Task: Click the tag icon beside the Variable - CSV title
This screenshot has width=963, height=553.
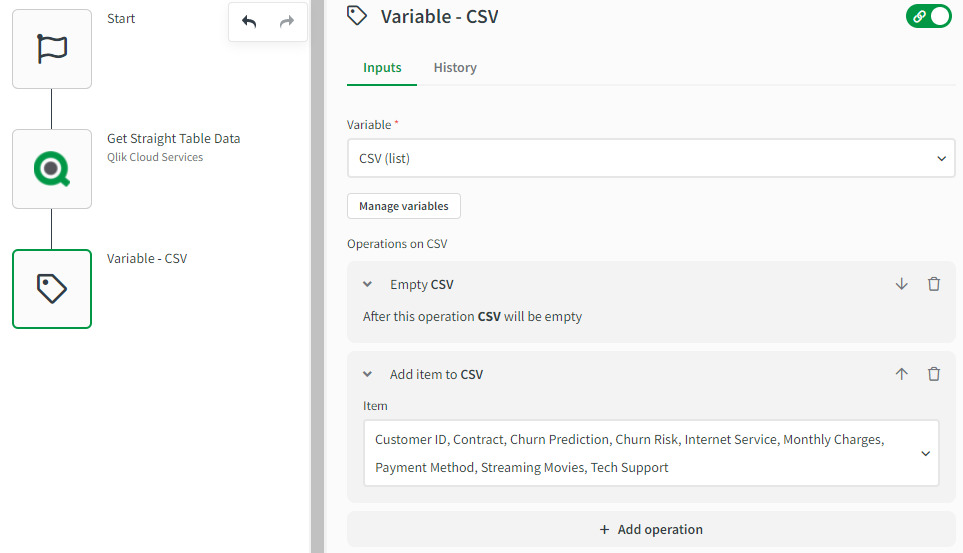Action: point(357,15)
